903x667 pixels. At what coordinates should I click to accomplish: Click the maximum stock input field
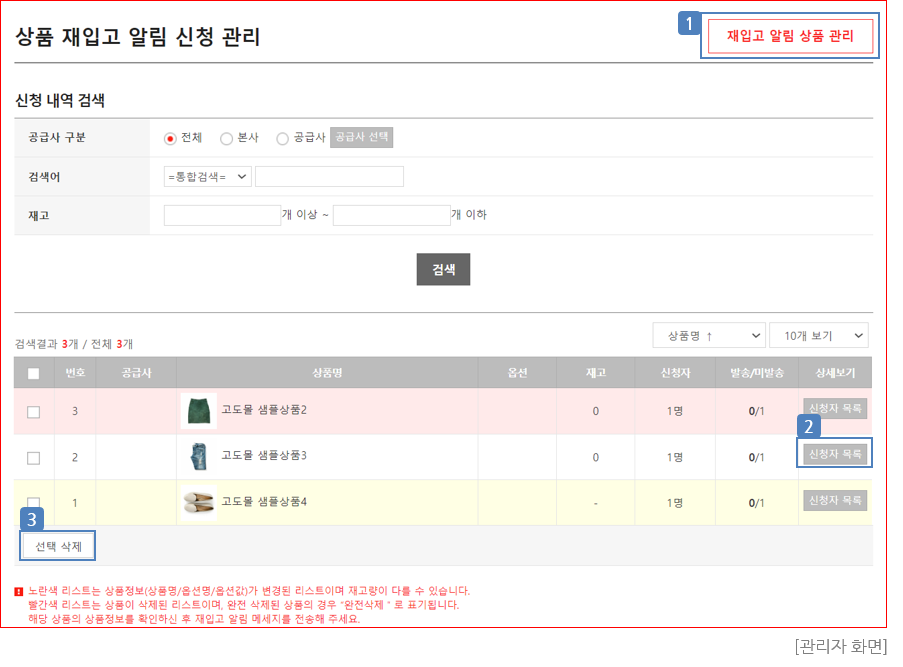(x=391, y=215)
